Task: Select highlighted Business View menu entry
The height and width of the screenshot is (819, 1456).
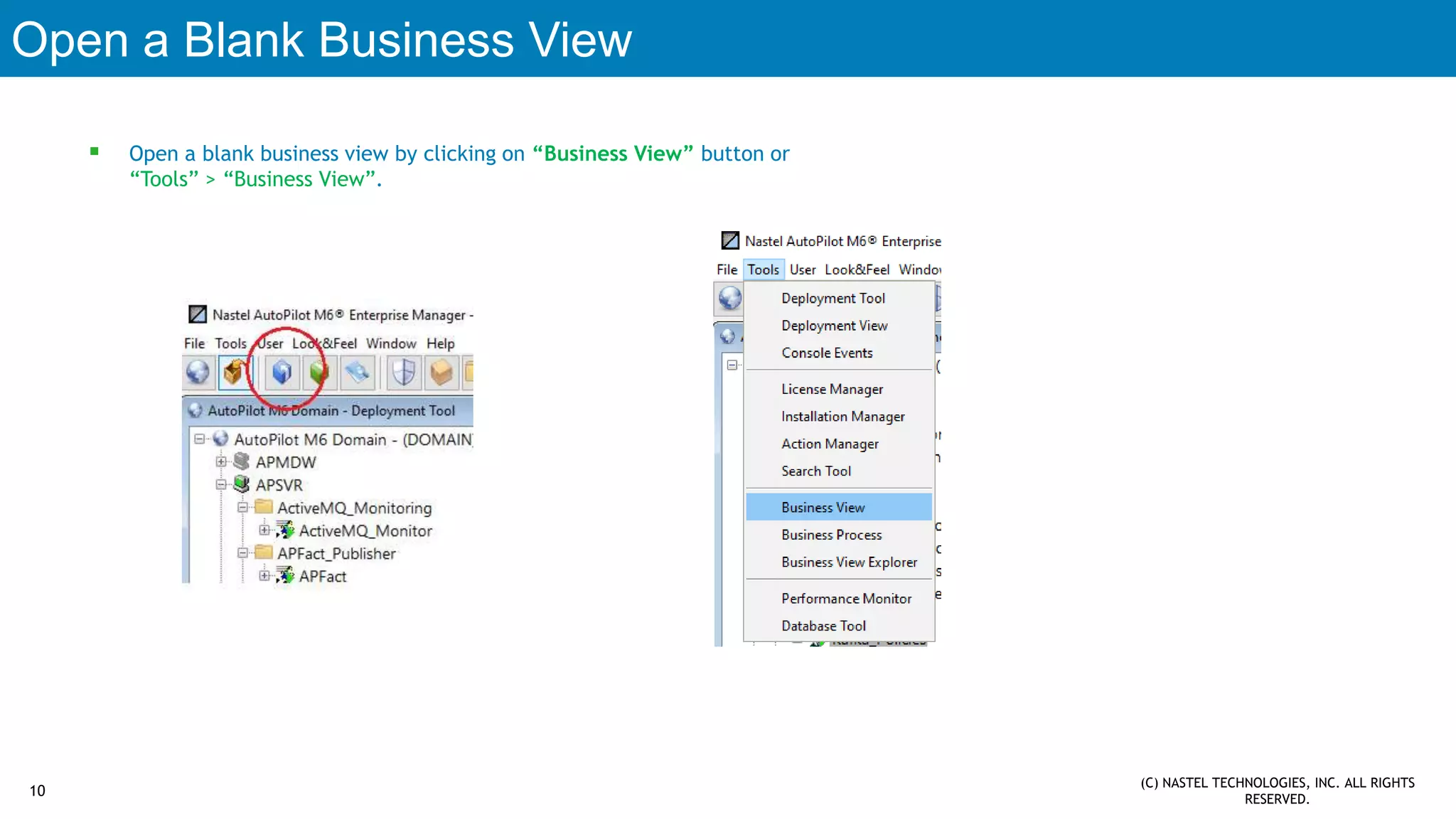Action: click(839, 507)
